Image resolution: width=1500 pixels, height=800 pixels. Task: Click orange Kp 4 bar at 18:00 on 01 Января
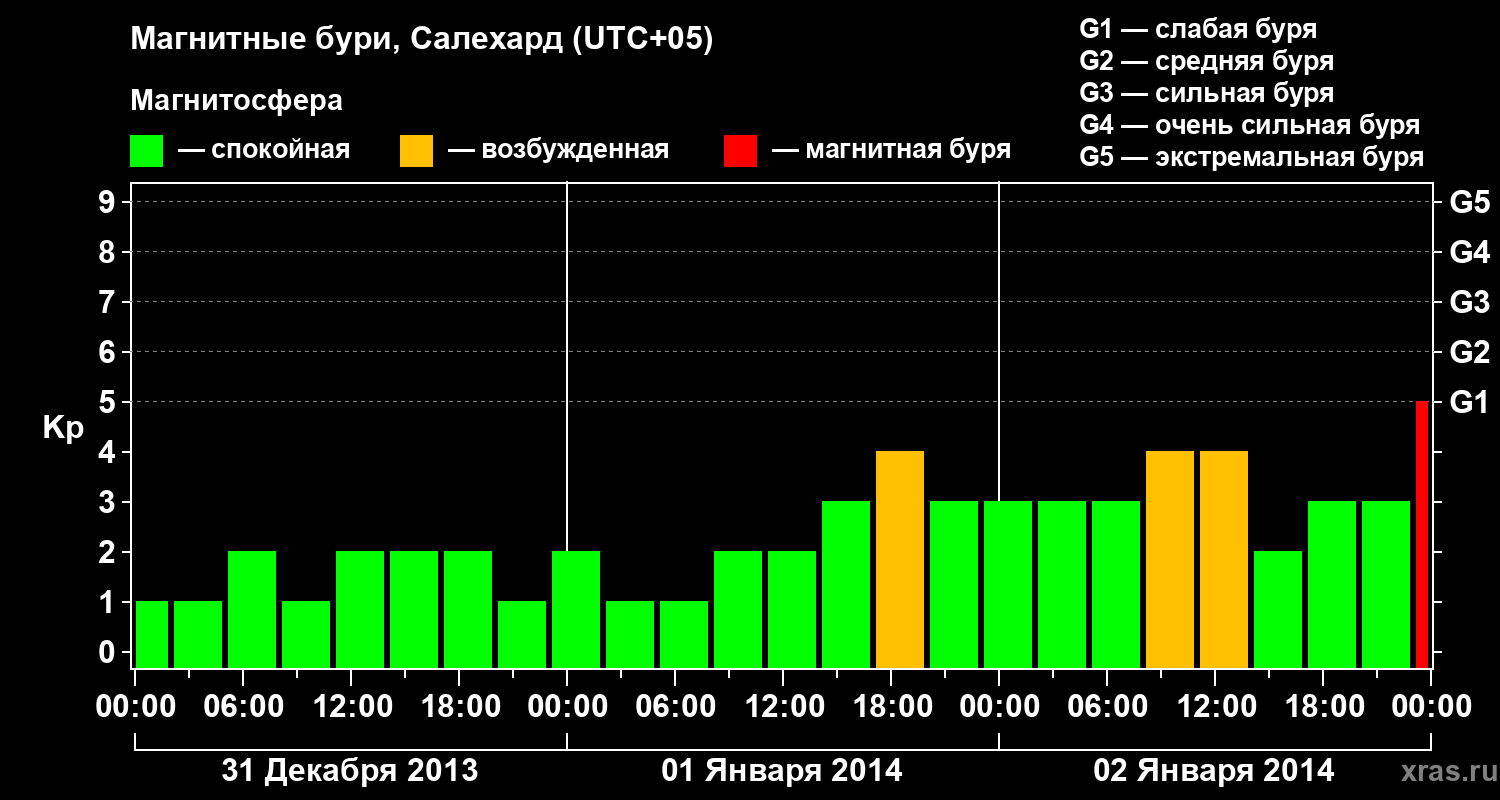[x=900, y=560]
